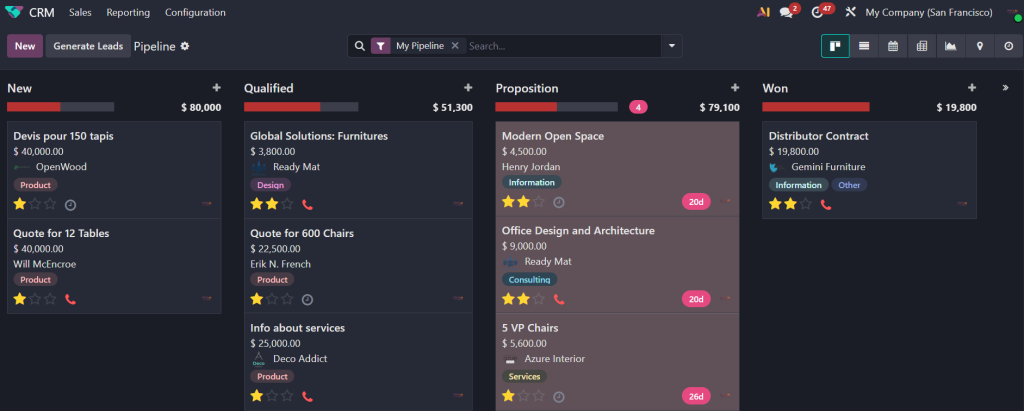Click Design tag on Global Solutions card
Image resolution: width=1024 pixels, height=411 pixels.
point(270,185)
